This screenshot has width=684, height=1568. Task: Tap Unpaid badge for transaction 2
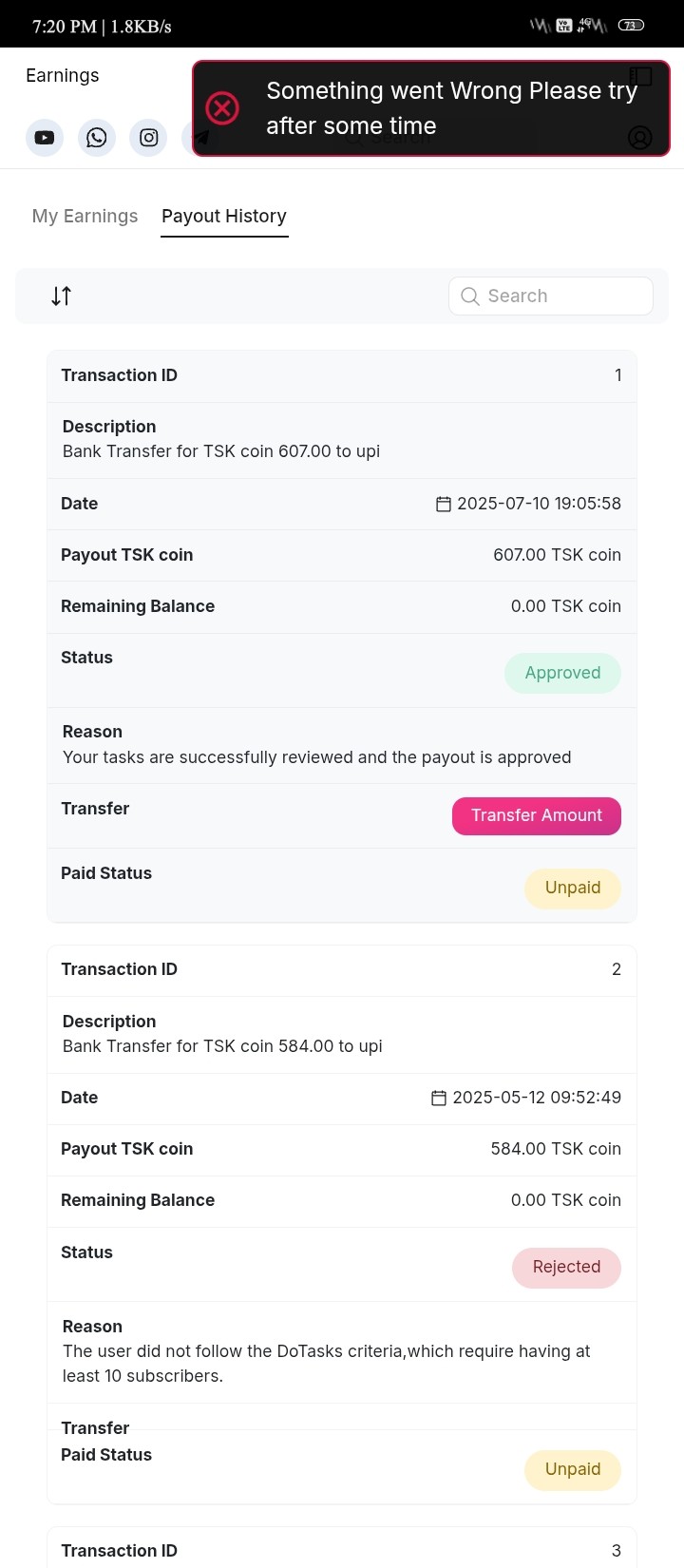[x=573, y=1469]
